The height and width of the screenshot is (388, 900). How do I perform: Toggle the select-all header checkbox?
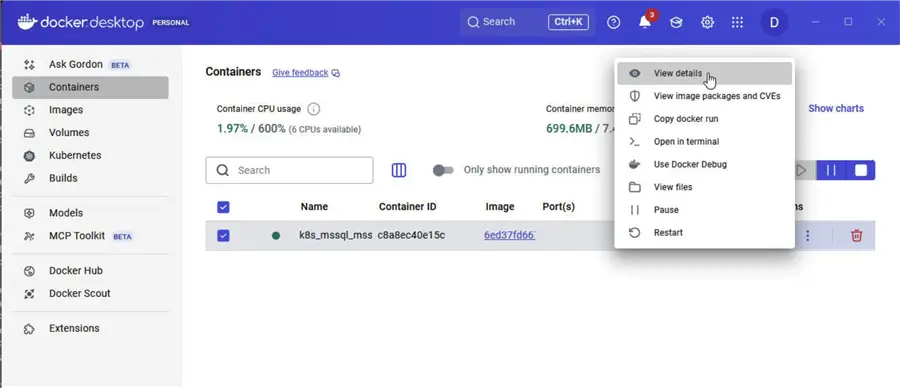click(223, 207)
